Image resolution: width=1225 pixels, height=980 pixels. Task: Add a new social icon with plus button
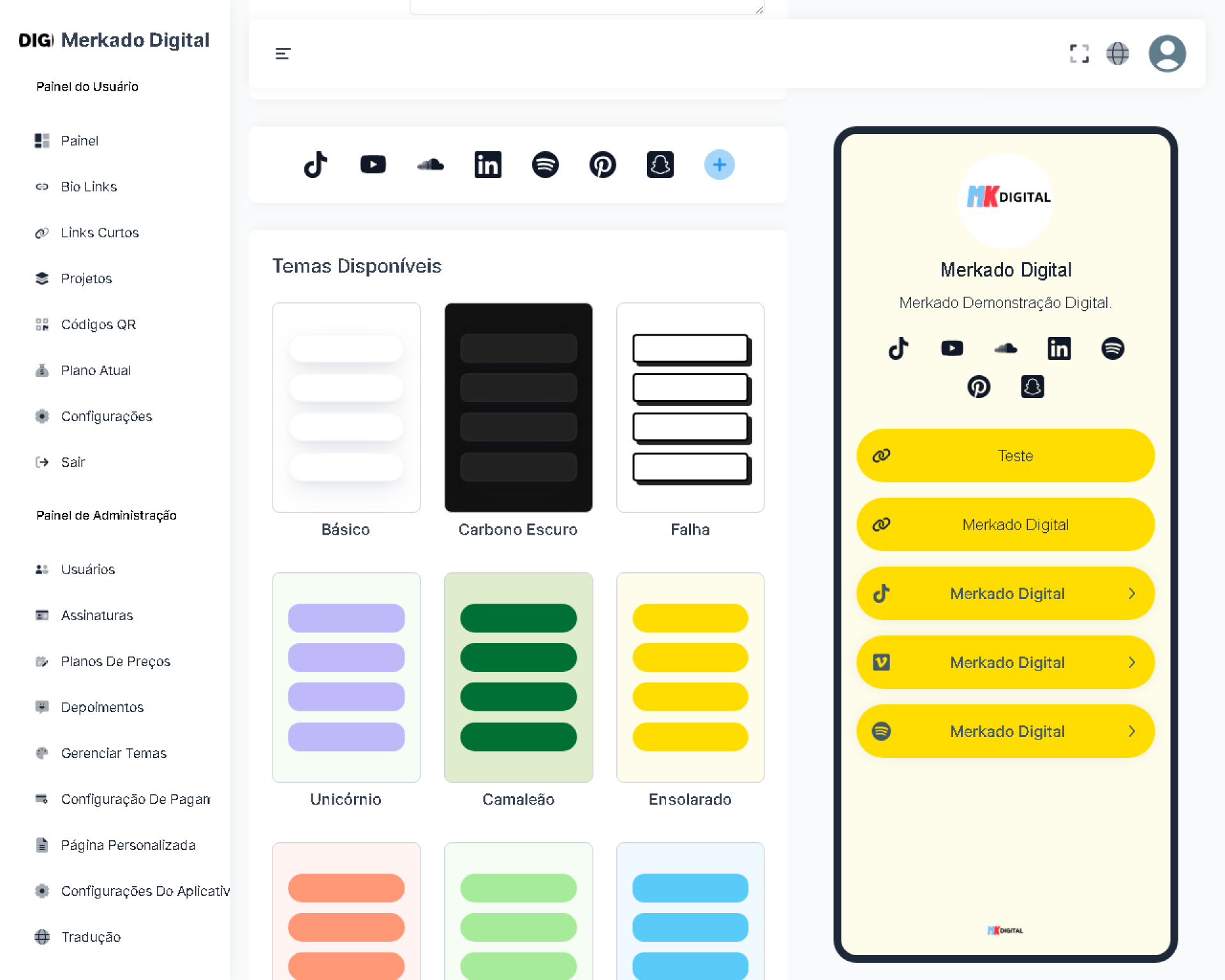(x=719, y=165)
